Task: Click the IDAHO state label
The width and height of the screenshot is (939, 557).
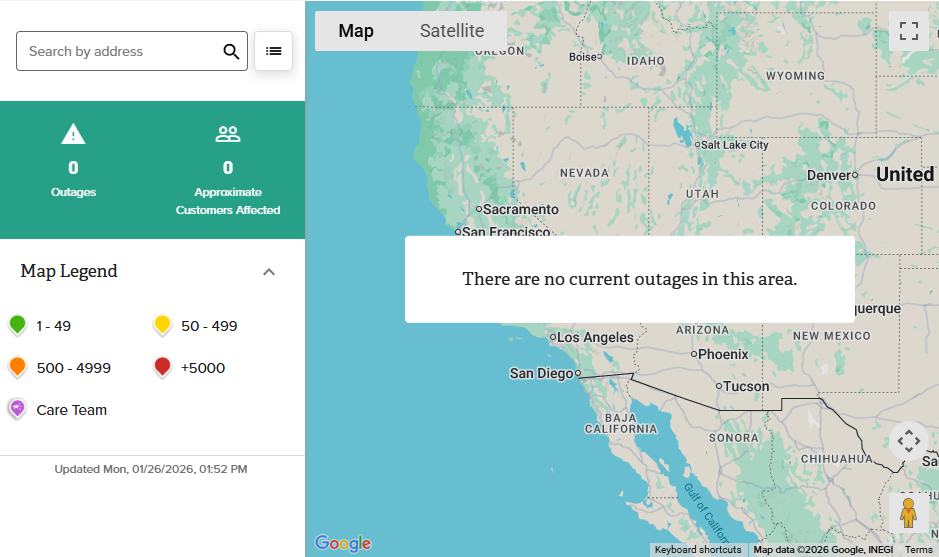Action: [x=646, y=61]
